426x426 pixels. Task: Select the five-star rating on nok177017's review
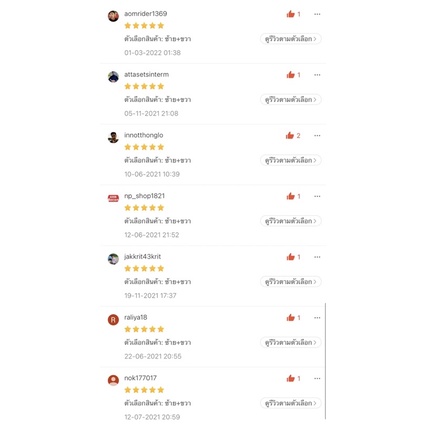tap(144, 390)
